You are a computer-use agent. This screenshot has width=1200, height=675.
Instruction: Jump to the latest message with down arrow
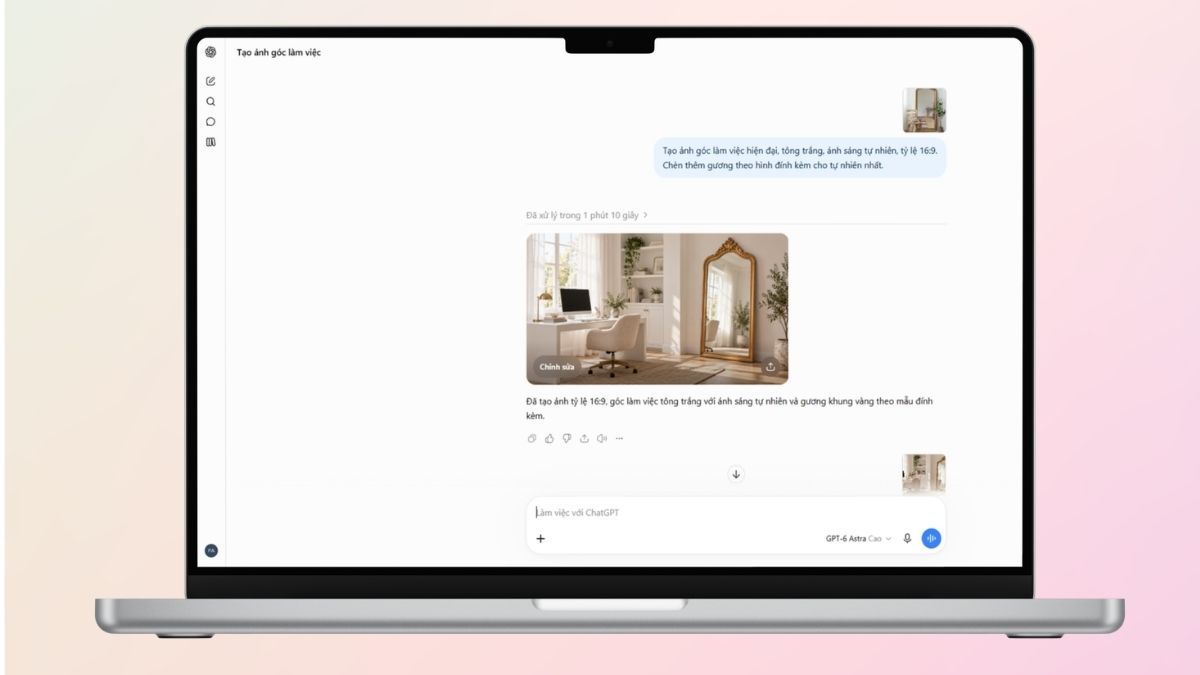(736, 474)
